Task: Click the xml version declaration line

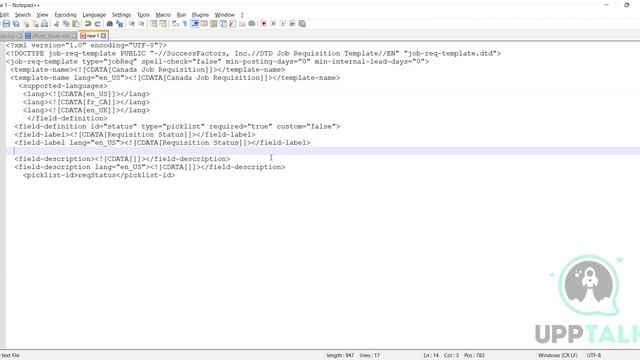Action: coord(86,45)
